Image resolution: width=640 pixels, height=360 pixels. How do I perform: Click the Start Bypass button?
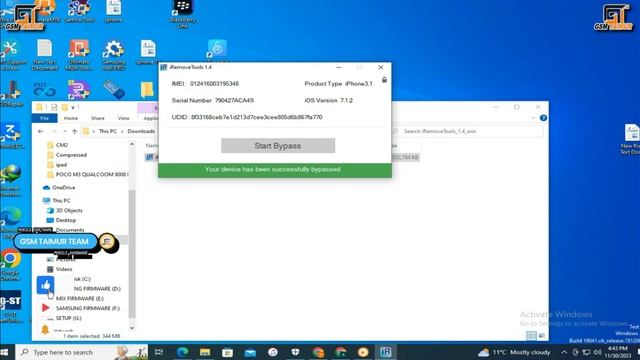pyautogui.click(x=278, y=146)
